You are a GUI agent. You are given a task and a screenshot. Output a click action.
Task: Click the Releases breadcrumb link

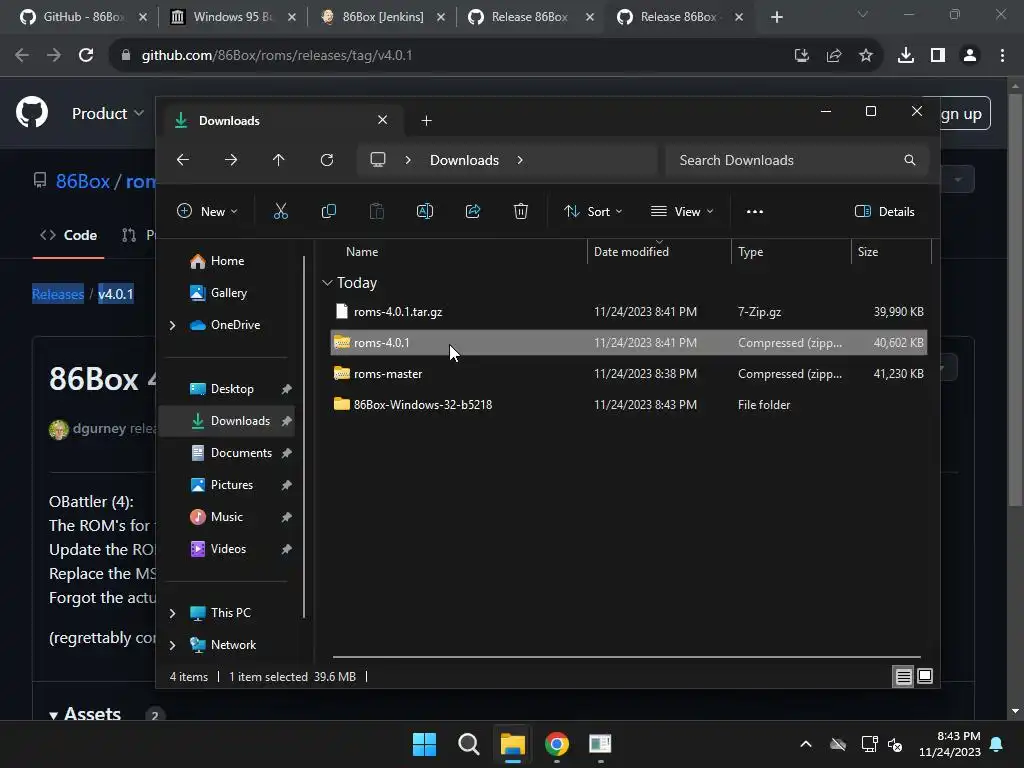(58, 295)
